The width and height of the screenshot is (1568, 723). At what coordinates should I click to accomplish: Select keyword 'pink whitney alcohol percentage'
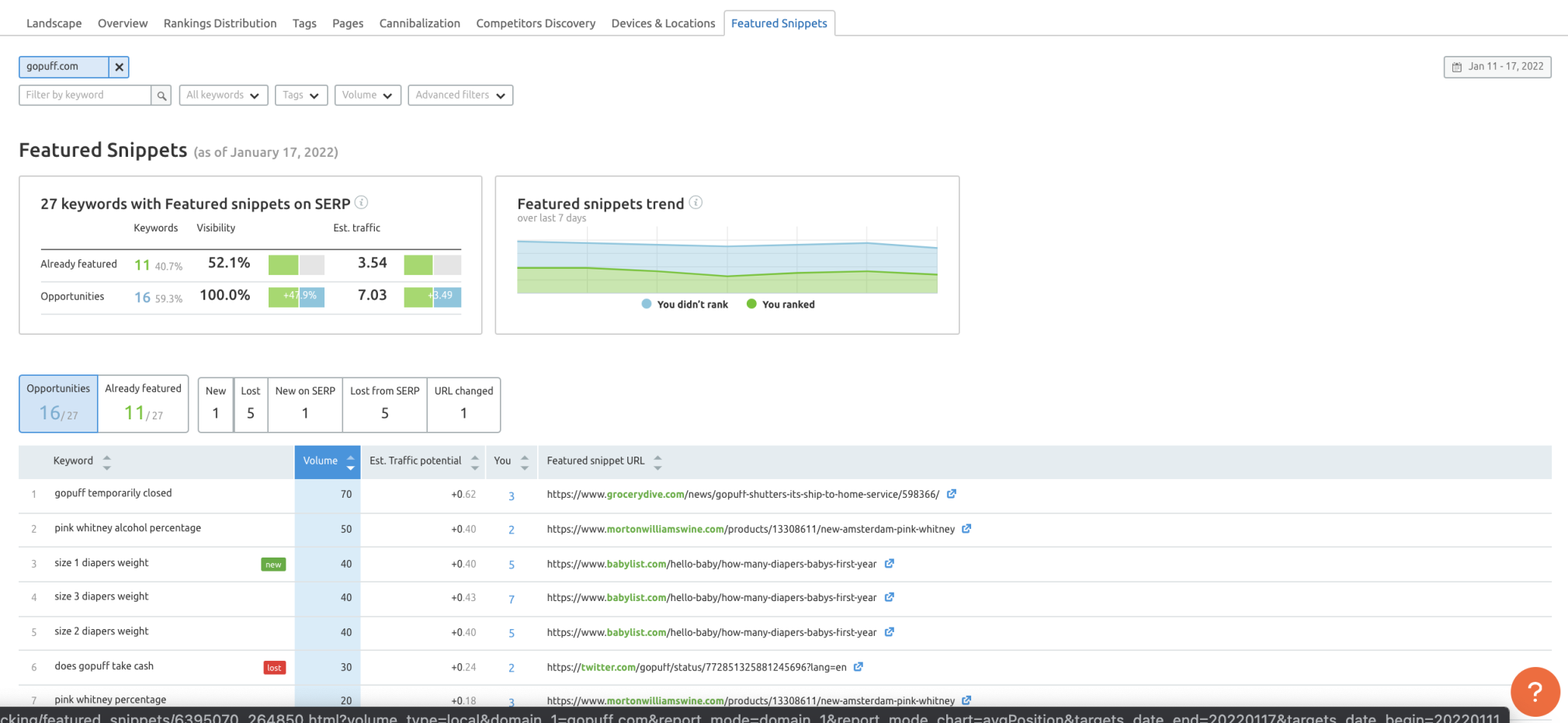pyautogui.click(x=128, y=528)
